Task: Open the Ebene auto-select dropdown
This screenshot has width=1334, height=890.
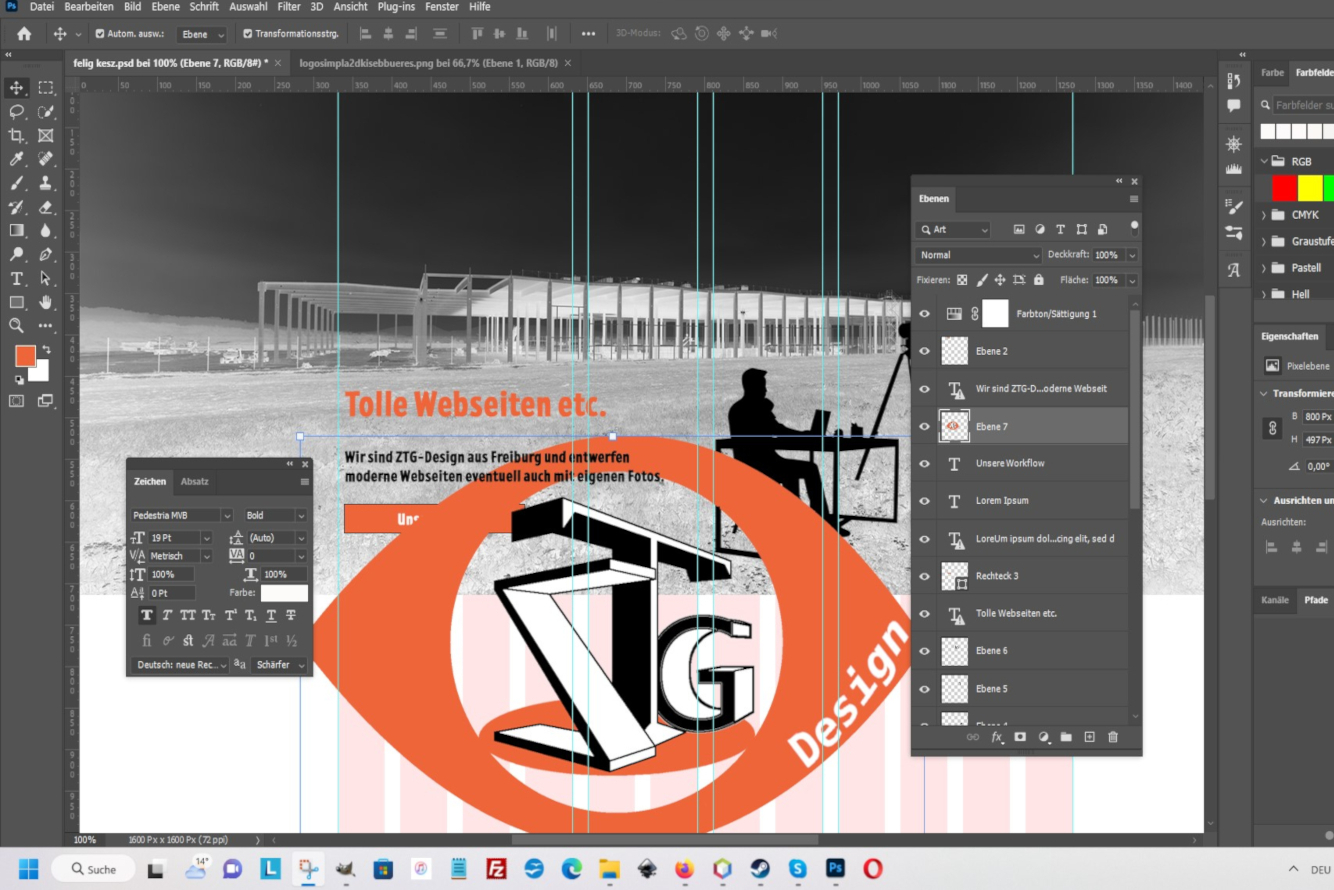Action: pyautogui.click(x=202, y=34)
